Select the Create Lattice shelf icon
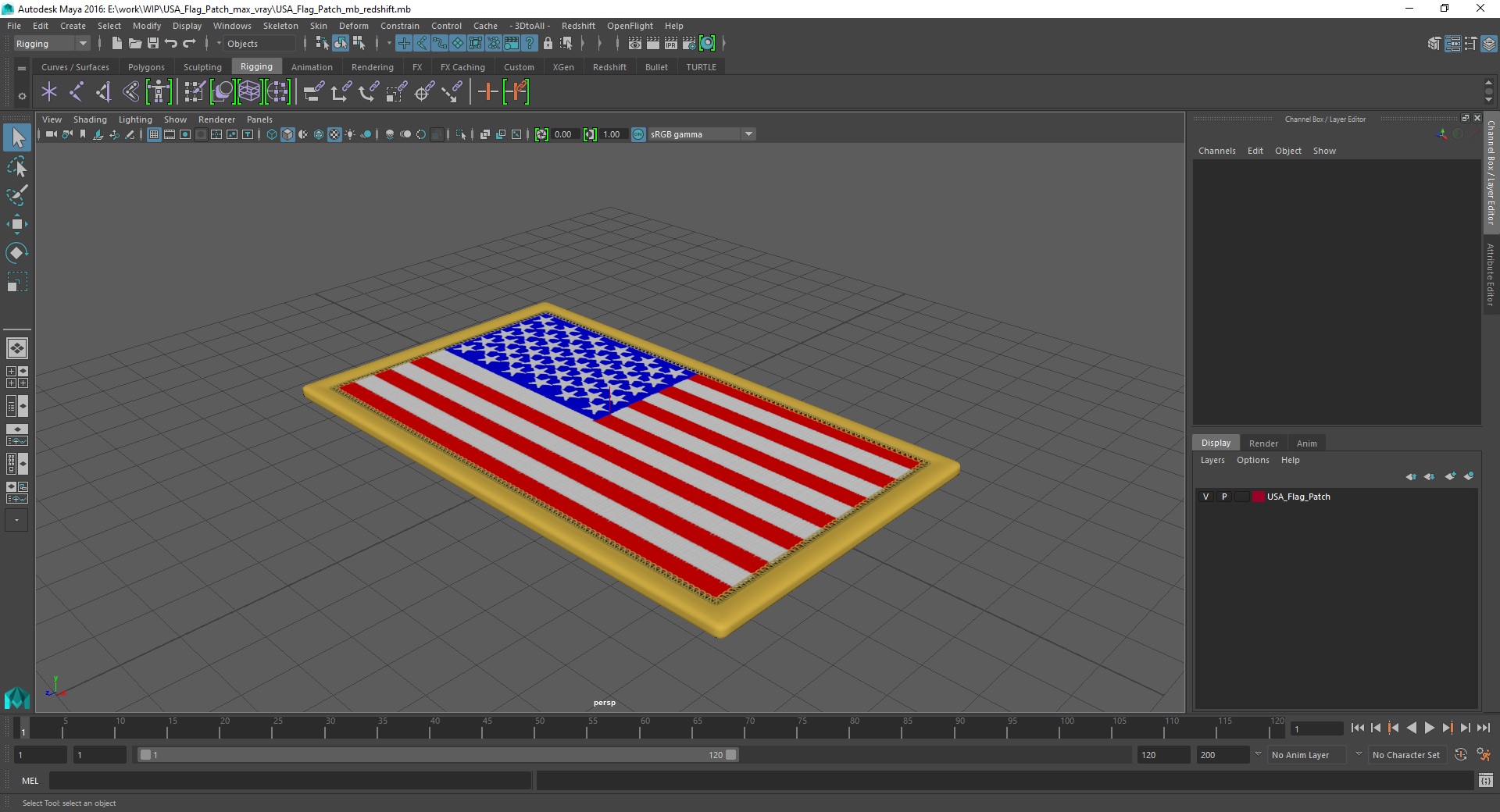Screen dimensions: 1500x812 coord(249,92)
